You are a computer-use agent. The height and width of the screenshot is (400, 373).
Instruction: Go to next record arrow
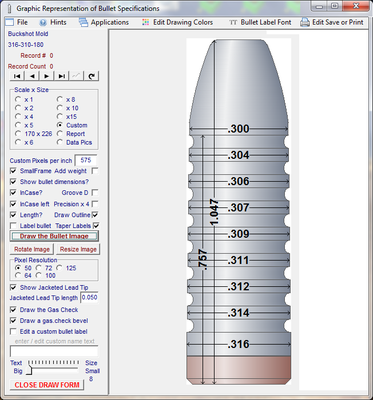47,76
